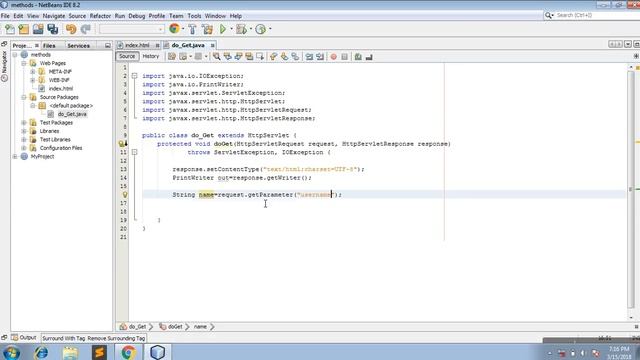Open Chrome from Windows taskbar
Image resolution: width=640 pixels, height=360 pixels.
click(128, 352)
